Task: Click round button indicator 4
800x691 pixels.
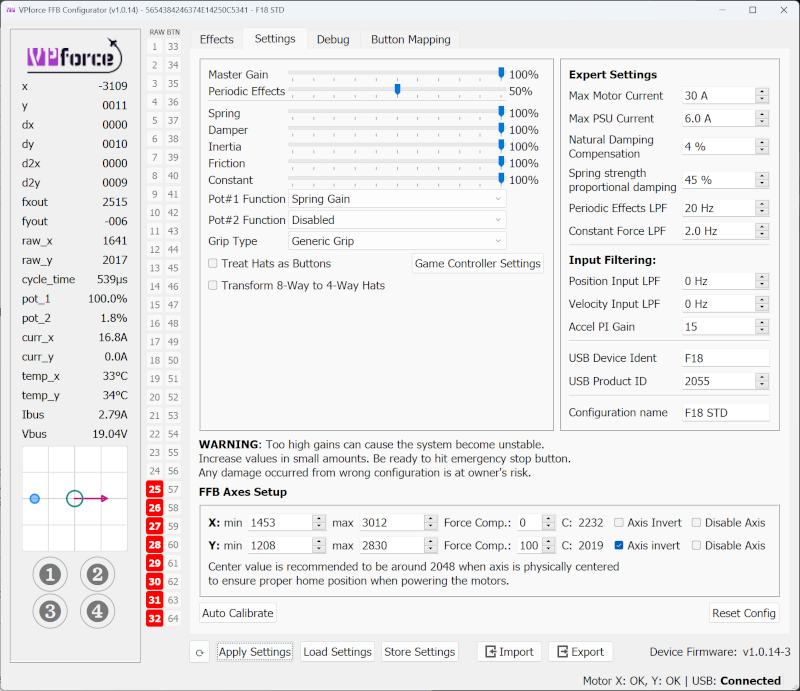Action: coord(97,611)
